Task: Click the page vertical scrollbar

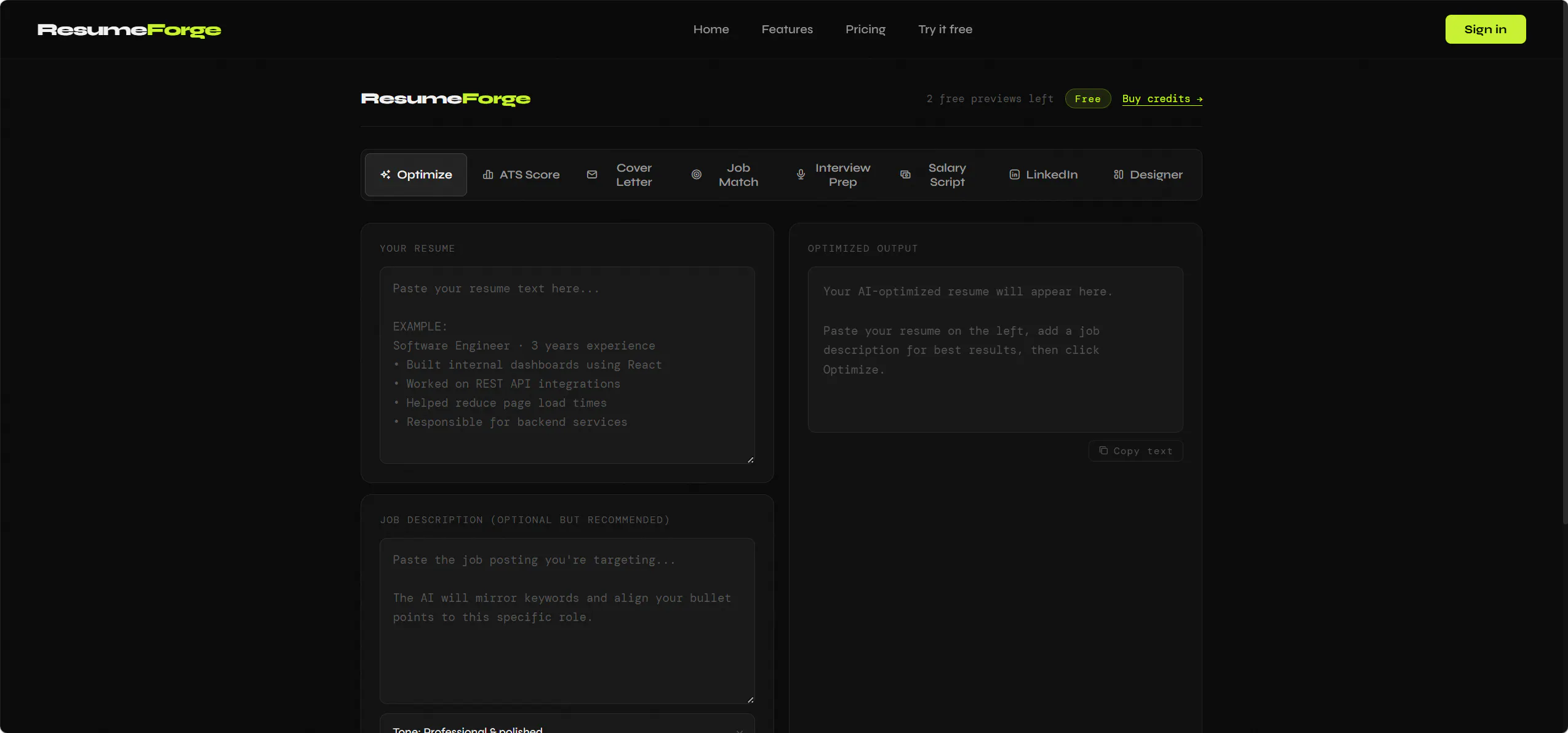Action: point(1565,262)
